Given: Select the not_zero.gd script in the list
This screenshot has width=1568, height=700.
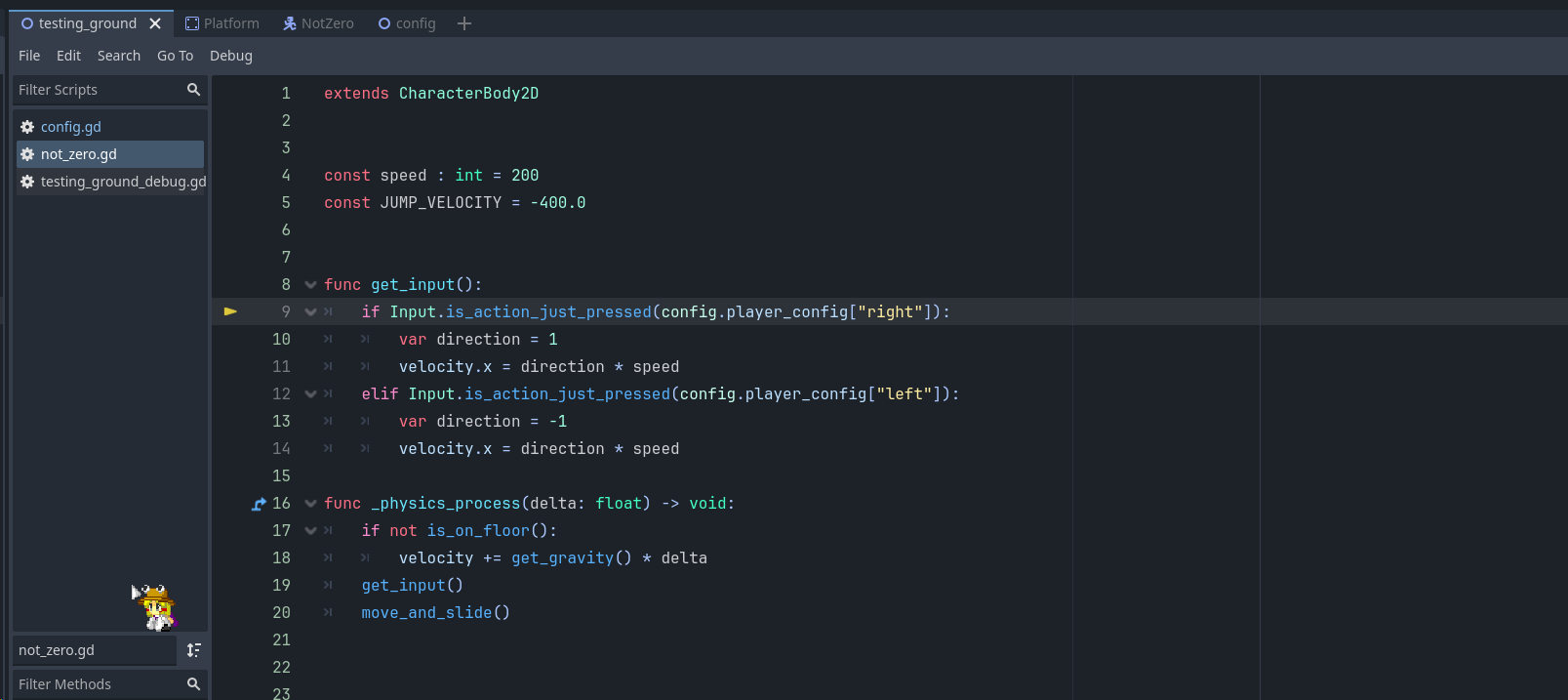Looking at the screenshot, I should pos(79,154).
